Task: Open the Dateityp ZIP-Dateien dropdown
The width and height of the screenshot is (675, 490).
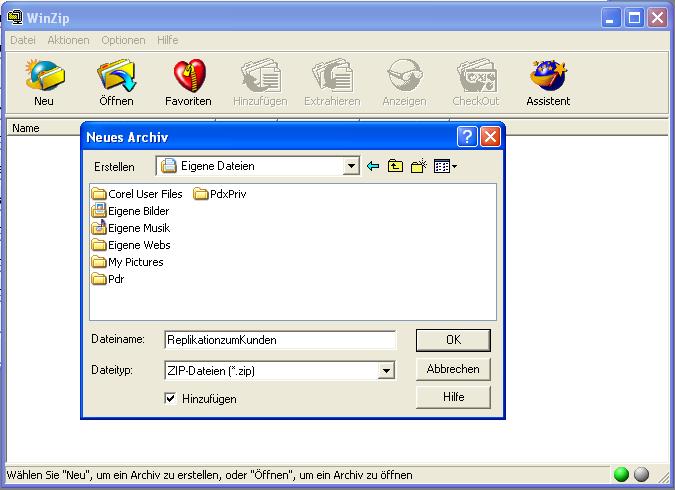Action: (386, 371)
